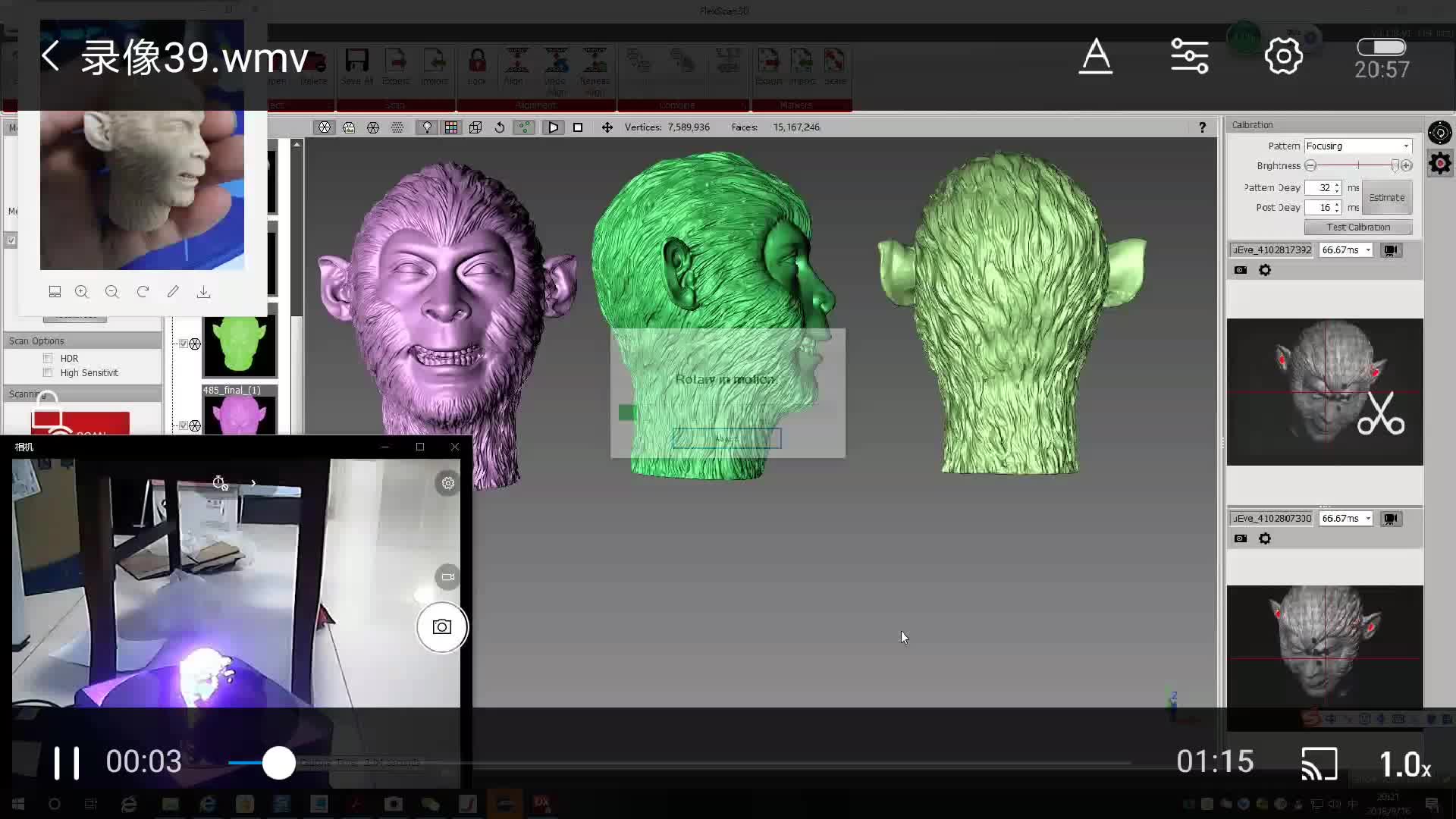Toggle visibility checkbox of green scan thumbnail
1456x819 pixels.
point(183,344)
